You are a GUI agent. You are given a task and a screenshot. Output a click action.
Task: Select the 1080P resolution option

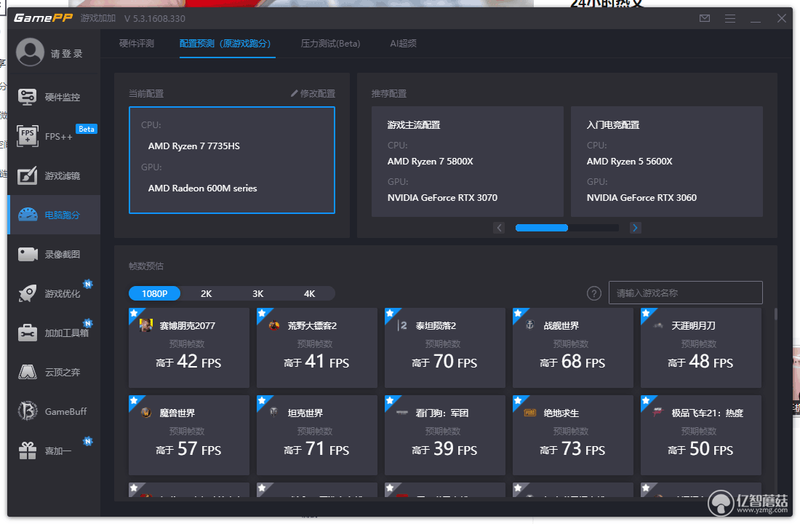pyautogui.click(x=155, y=293)
